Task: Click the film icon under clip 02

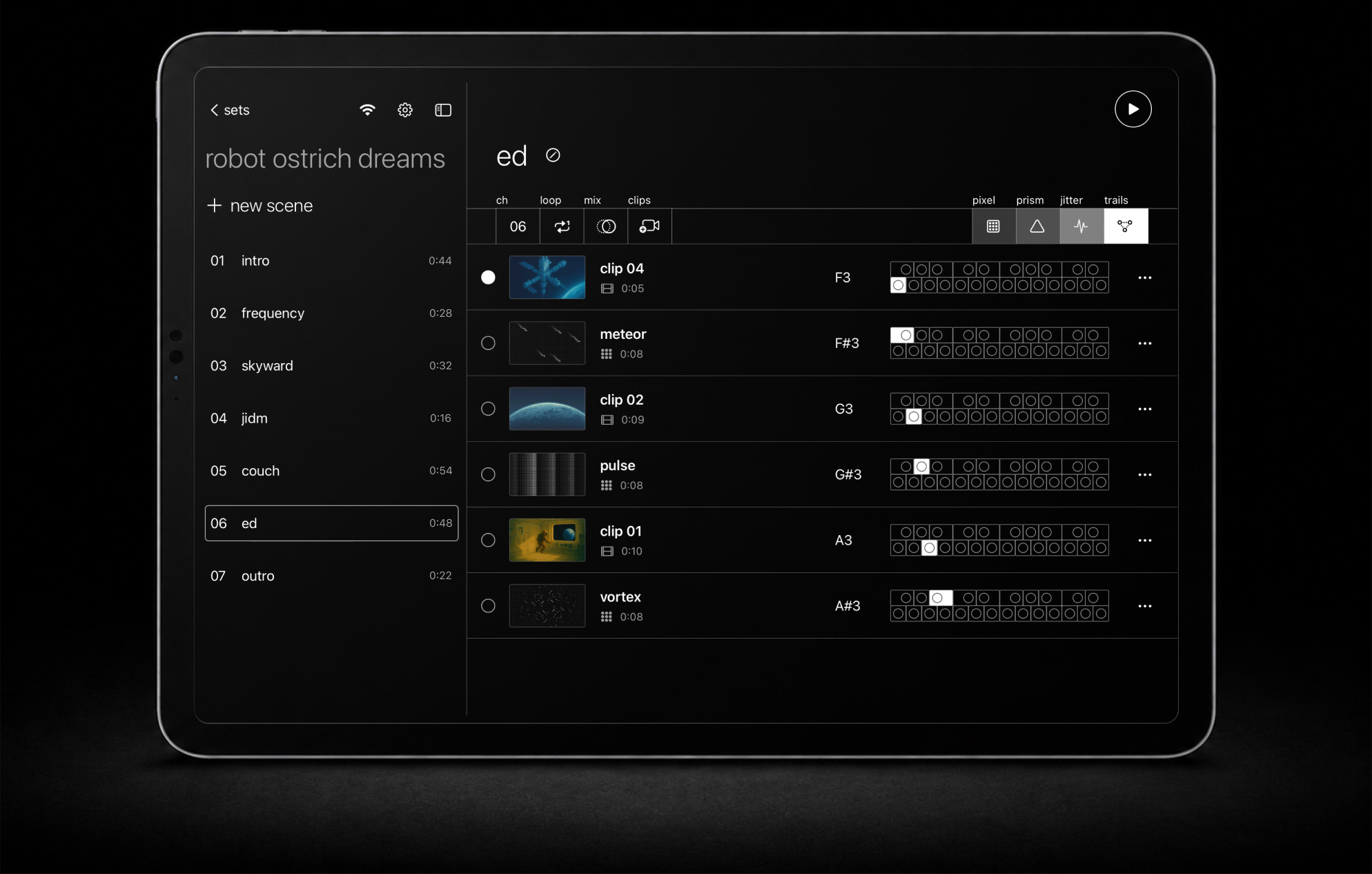Action: [x=607, y=420]
